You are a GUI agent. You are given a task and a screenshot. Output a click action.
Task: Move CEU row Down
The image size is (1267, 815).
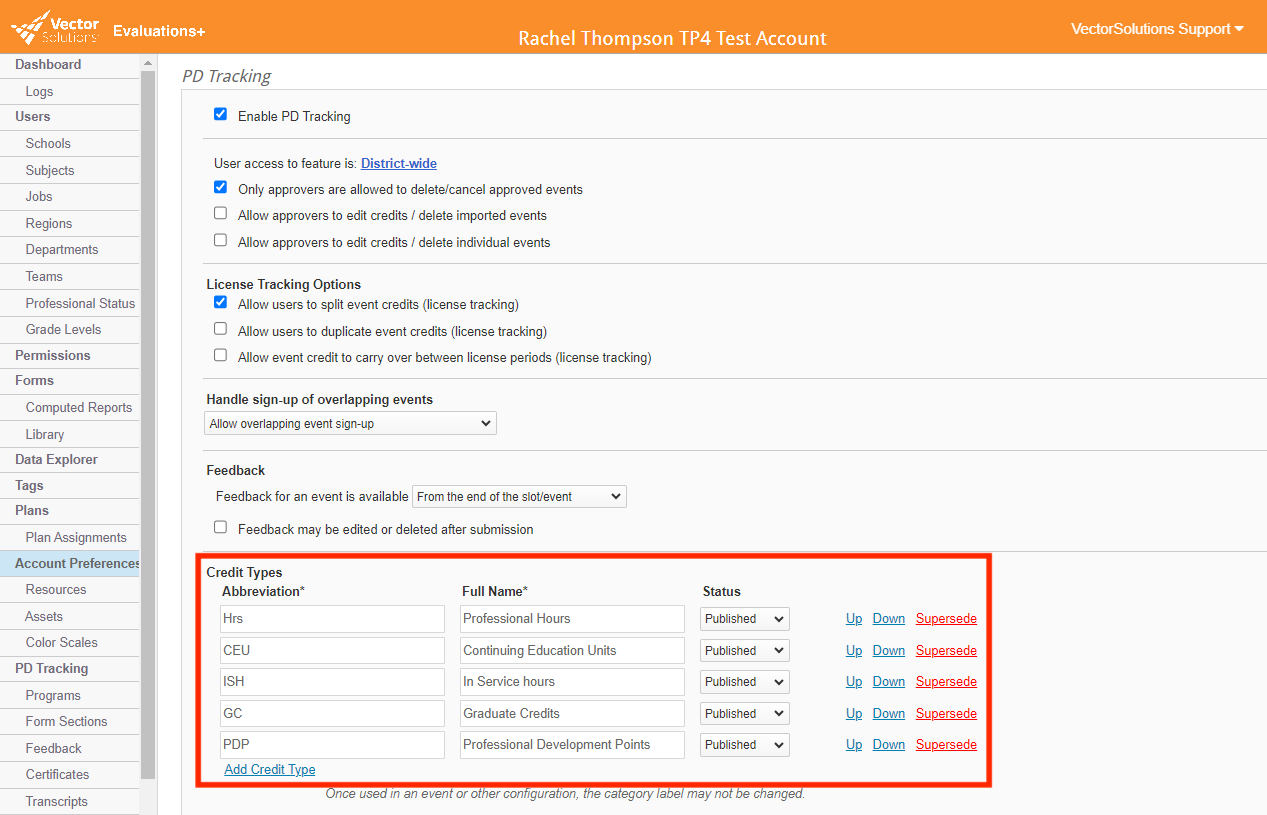889,651
